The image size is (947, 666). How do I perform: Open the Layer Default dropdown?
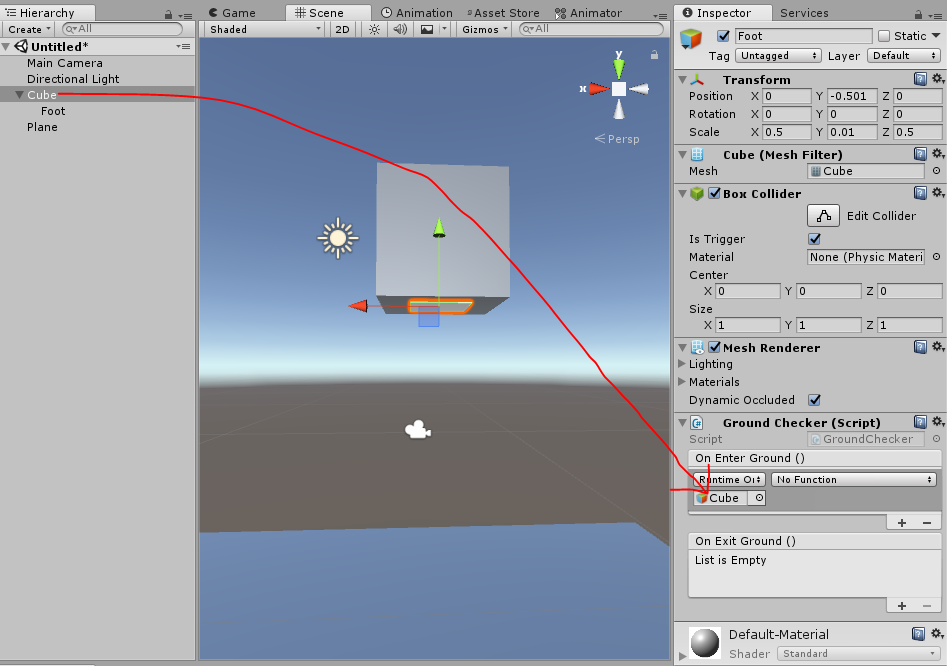coord(904,56)
